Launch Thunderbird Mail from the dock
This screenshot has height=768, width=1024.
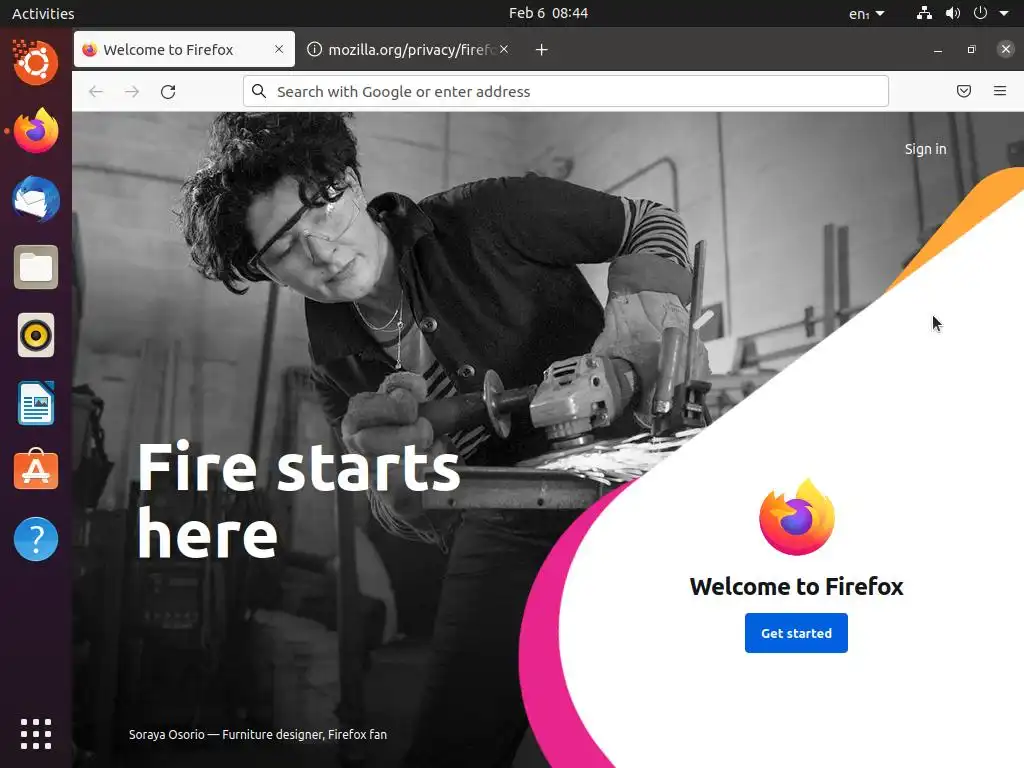[x=36, y=199]
